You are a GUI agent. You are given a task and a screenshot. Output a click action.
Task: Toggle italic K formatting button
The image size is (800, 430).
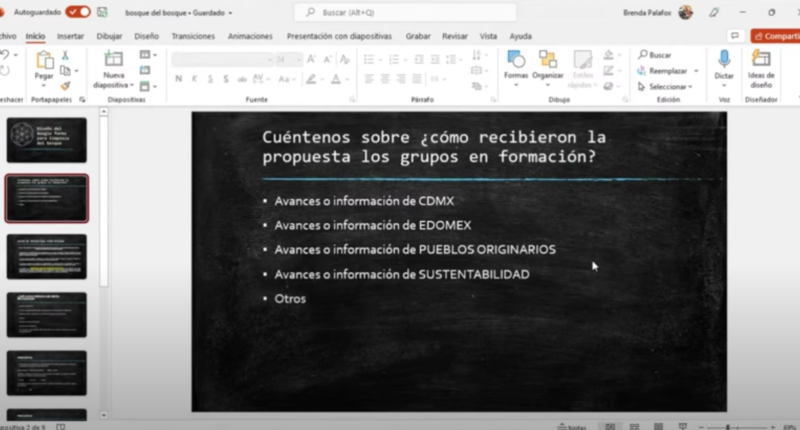point(192,78)
